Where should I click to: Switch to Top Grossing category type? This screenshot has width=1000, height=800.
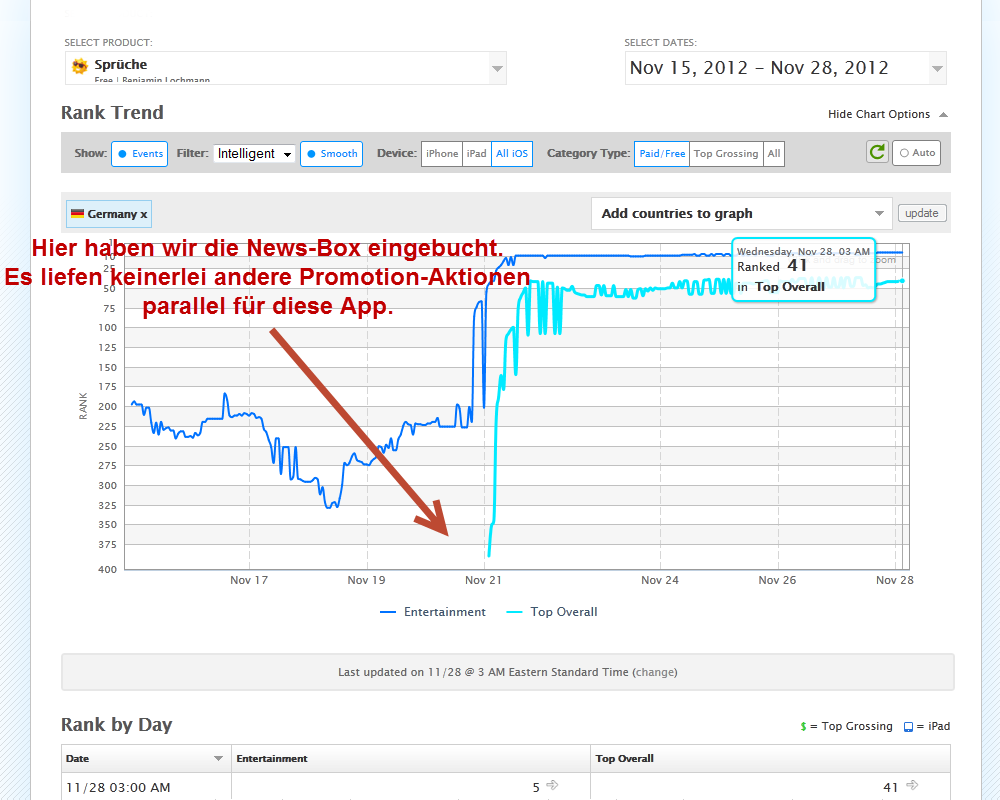(x=726, y=154)
